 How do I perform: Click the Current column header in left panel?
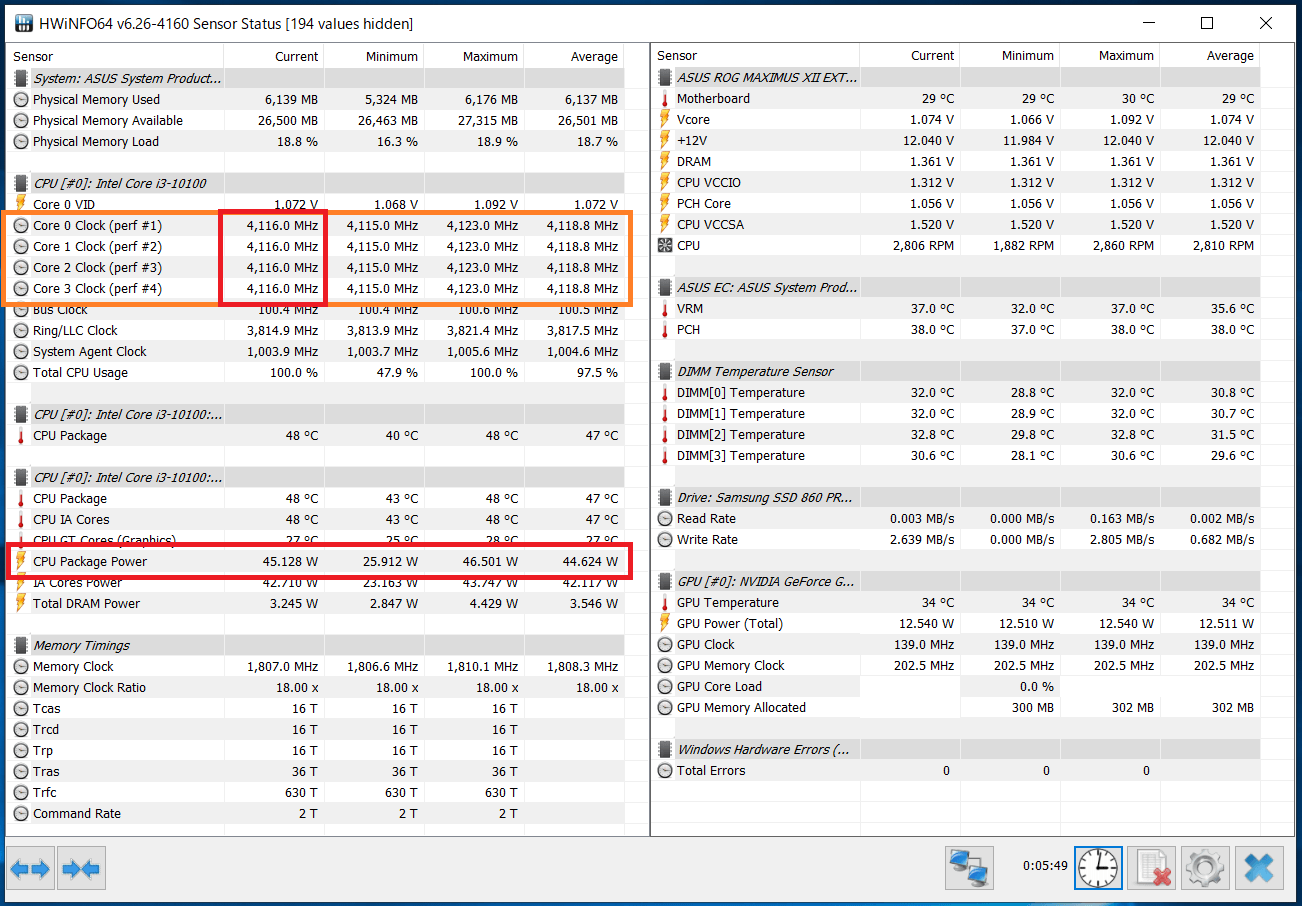pyautogui.click(x=274, y=57)
